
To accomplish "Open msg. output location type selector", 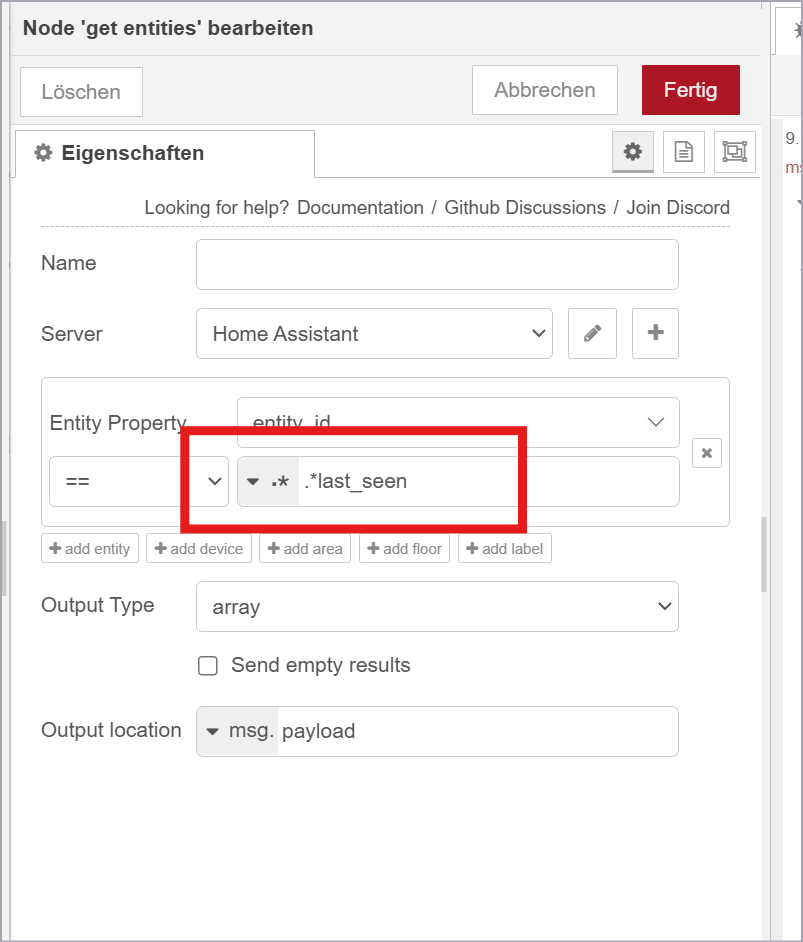I will point(238,731).
